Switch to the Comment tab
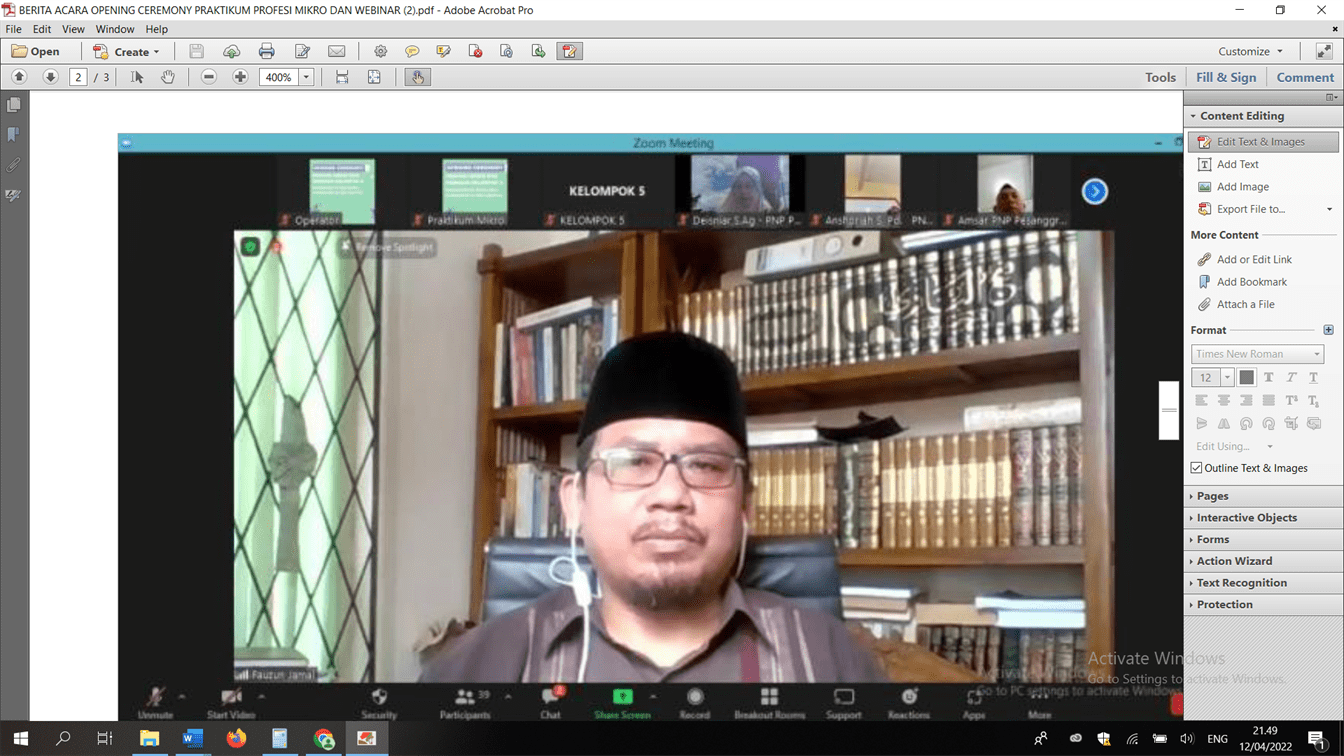The width and height of the screenshot is (1344, 756). [x=1305, y=76]
